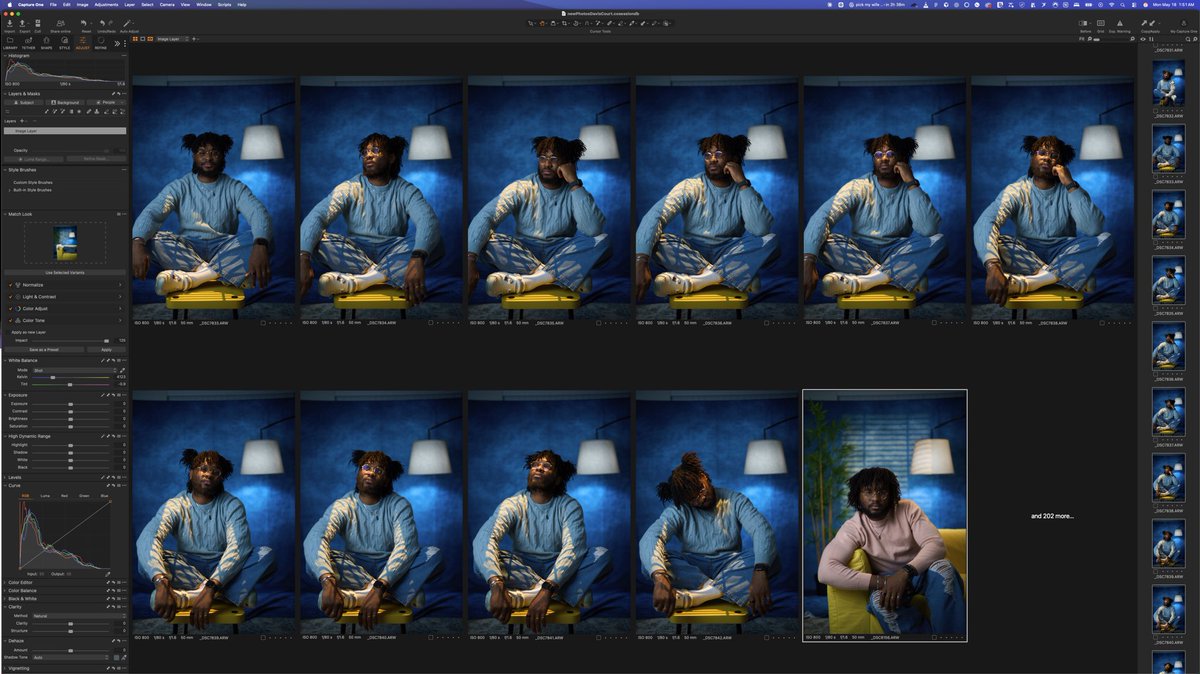This screenshot has height=674, width=1200.
Task: Toggle the Exposure Warning icon
Action: point(1119,23)
